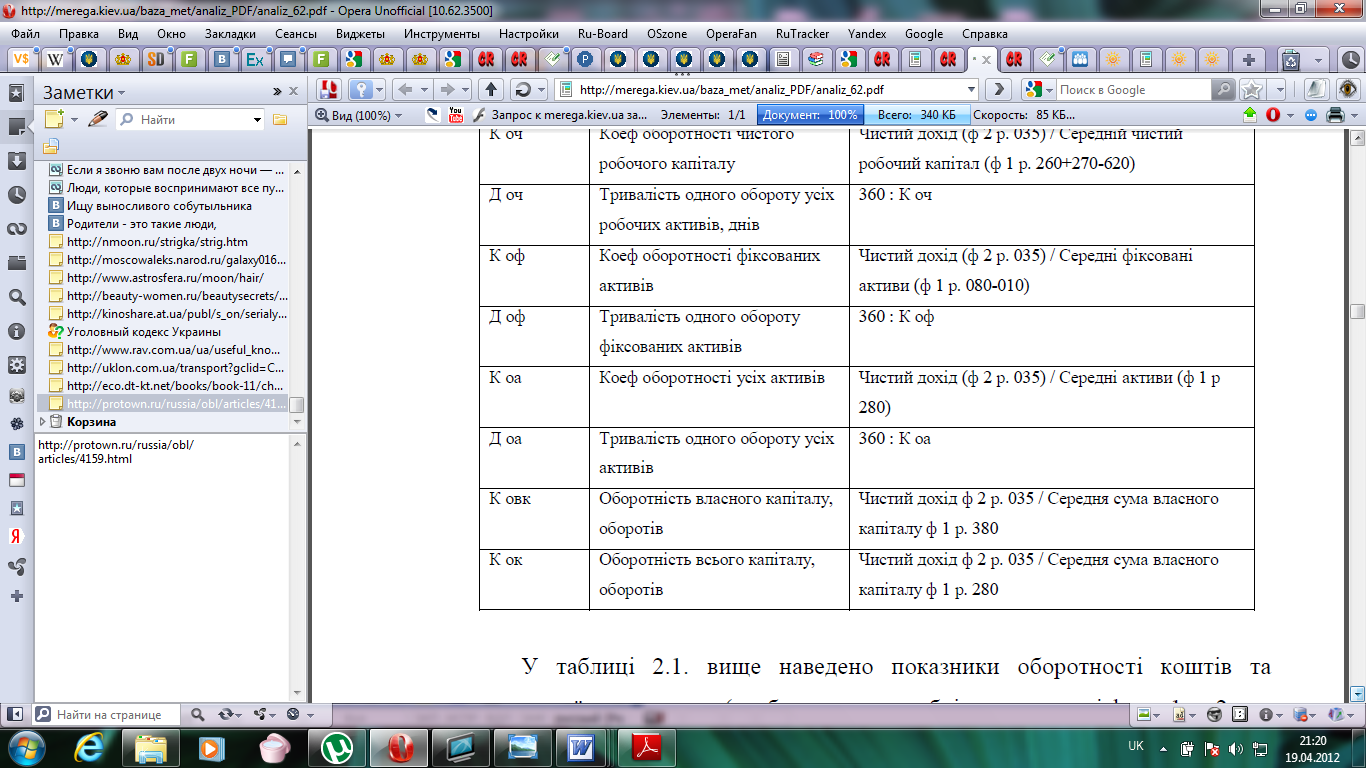This screenshot has width=1366, height=768.
Task: Open the Файл menu
Action: click(26, 33)
